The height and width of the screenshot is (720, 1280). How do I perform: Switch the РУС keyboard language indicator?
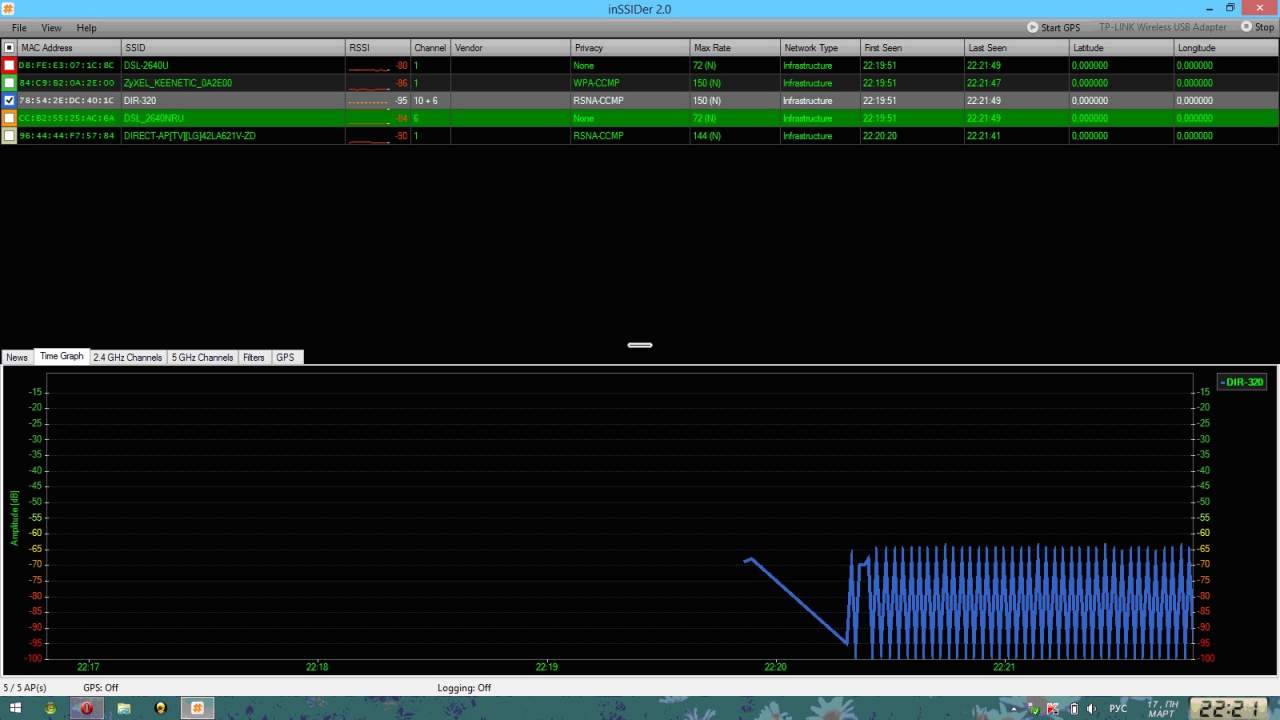coord(1118,709)
